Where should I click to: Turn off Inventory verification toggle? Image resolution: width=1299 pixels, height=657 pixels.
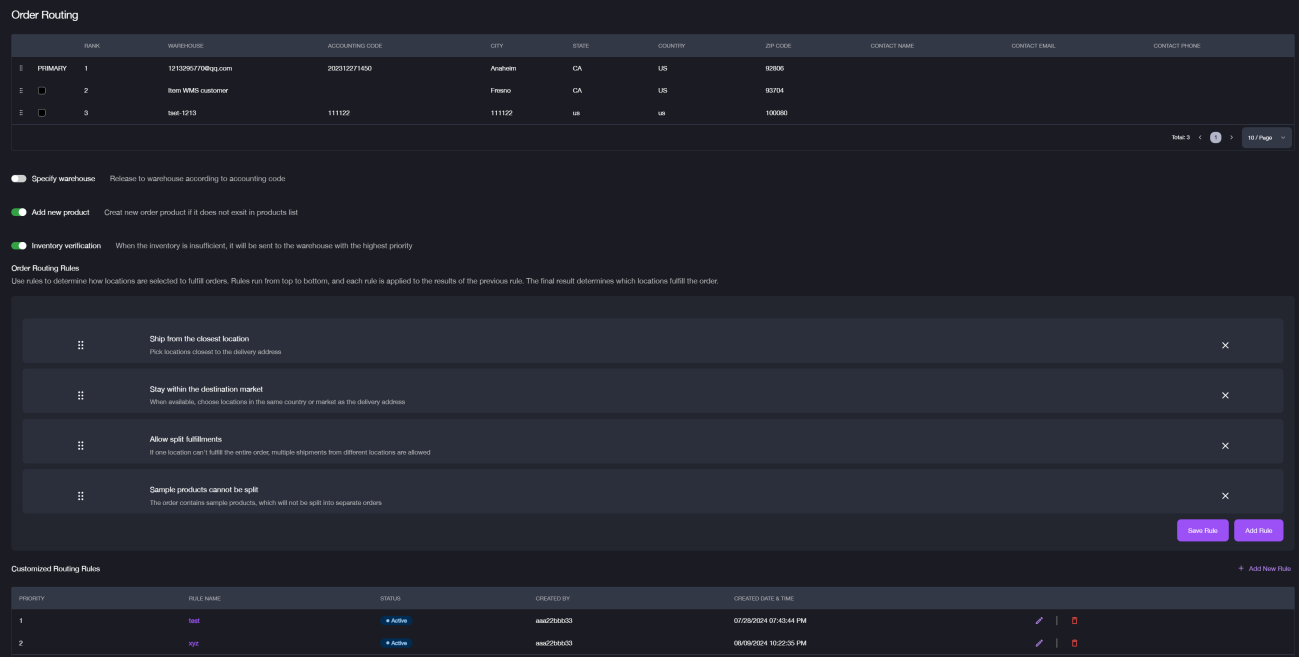(x=19, y=245)
